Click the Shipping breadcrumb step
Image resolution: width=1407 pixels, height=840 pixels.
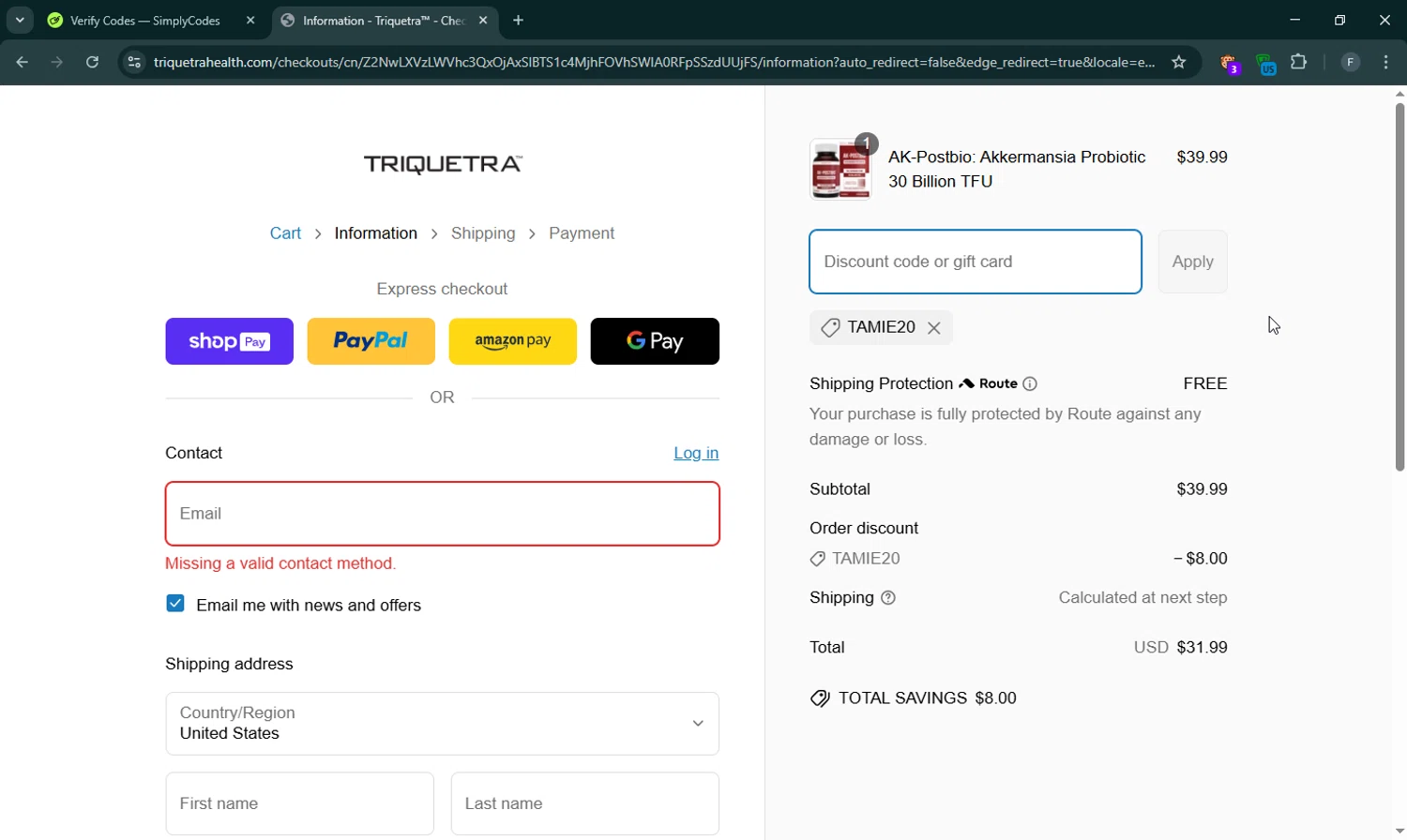coord(483,233)
